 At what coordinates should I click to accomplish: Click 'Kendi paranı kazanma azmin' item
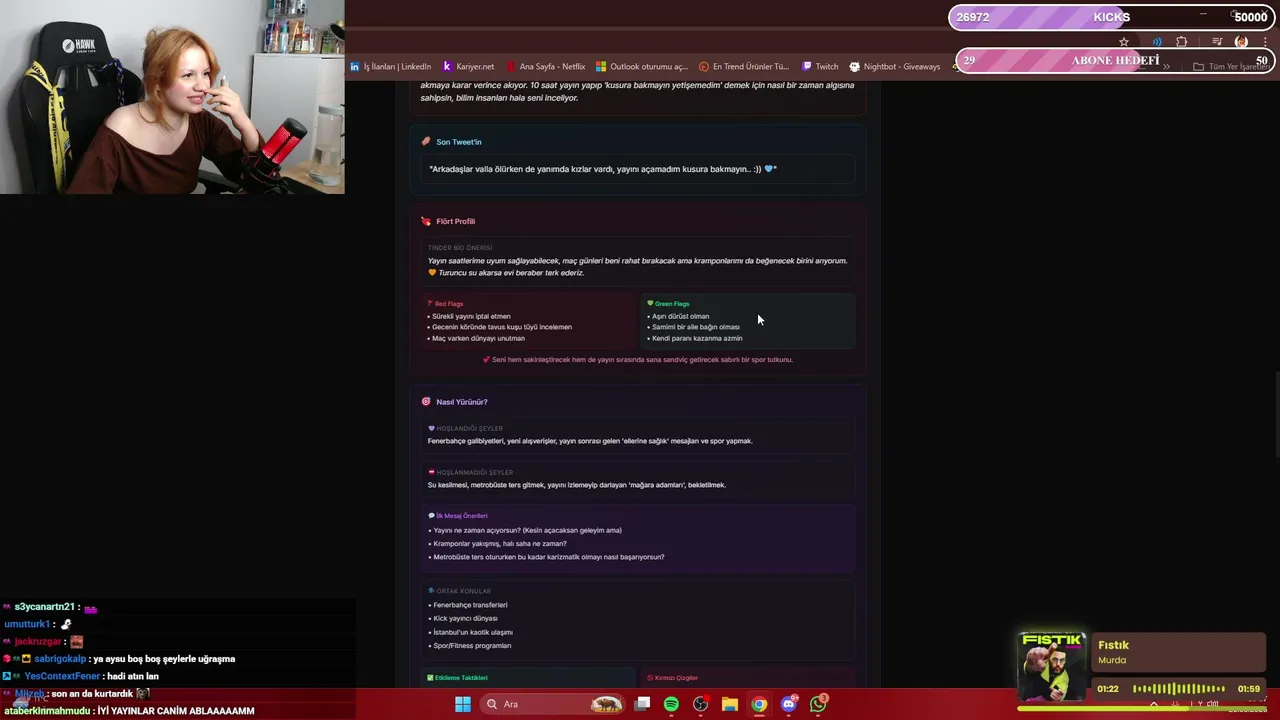click(x=696, y=338)
